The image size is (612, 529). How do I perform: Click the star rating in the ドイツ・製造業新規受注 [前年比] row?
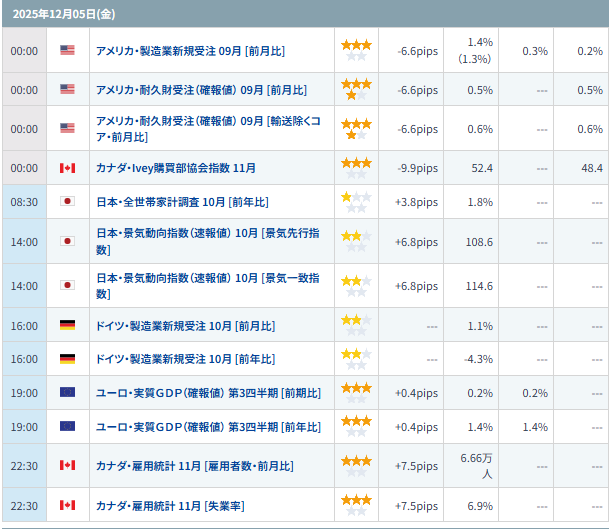pos(356,358)
